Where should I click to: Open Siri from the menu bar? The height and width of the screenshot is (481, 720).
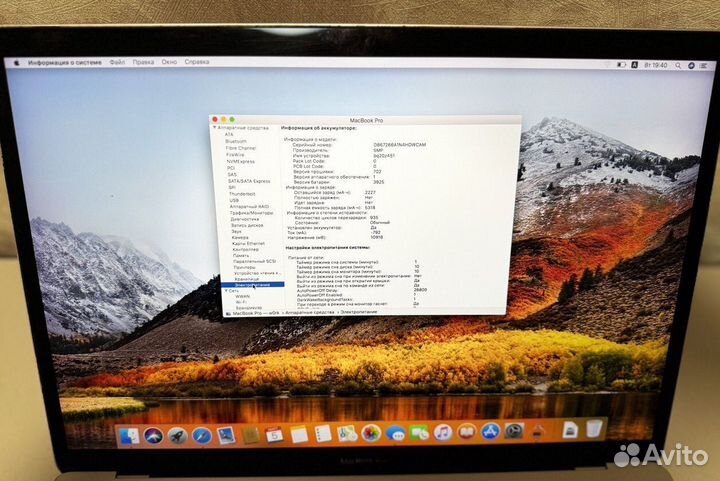[691, 66]
